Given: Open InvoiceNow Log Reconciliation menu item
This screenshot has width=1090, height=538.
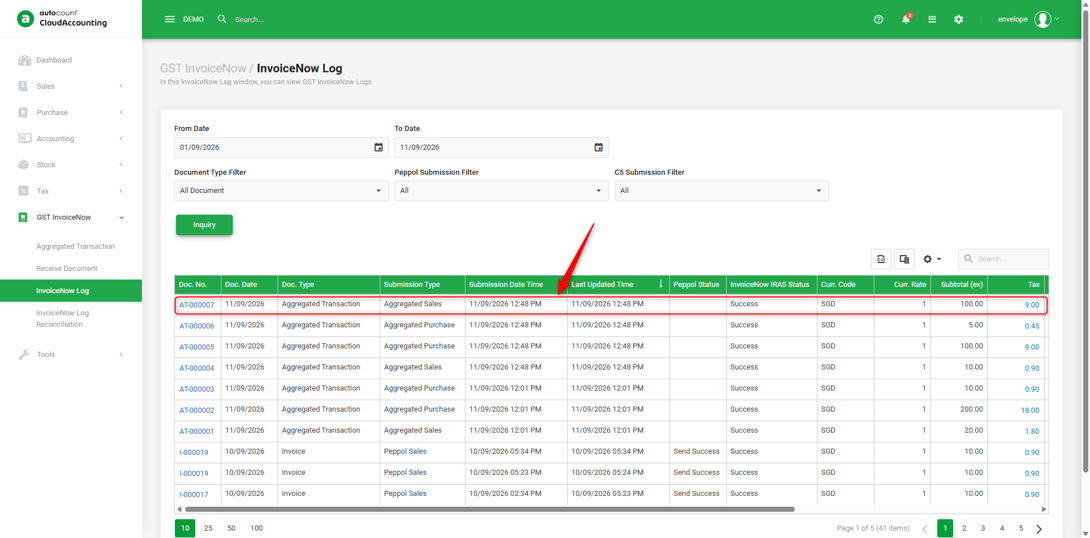Looking at the screenshot, I should coord(63,318).
